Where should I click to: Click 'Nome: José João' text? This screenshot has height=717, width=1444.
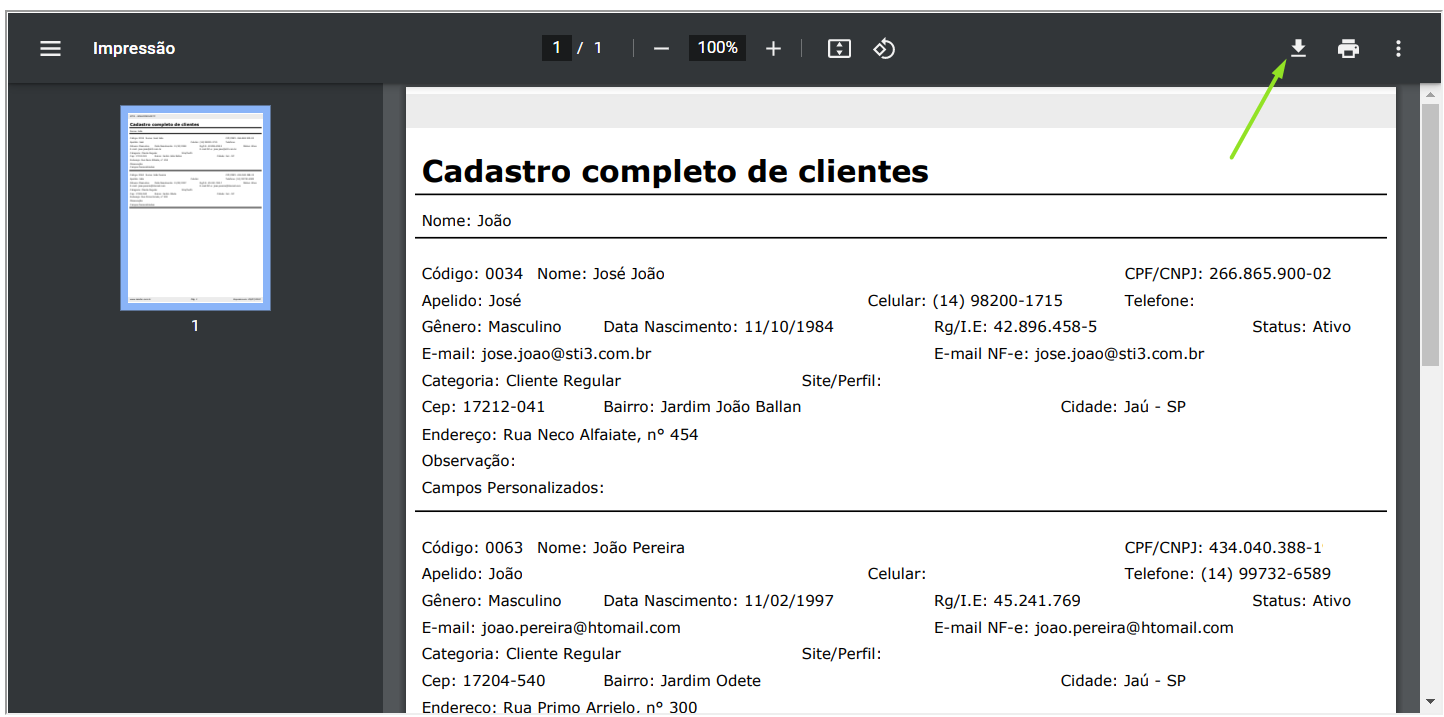[x=601, y=274]
